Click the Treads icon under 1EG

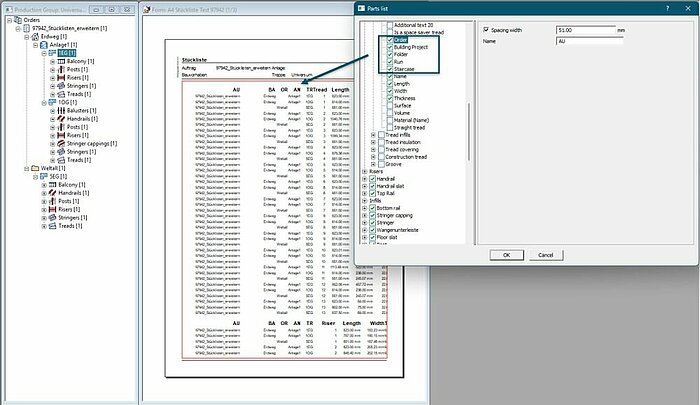pos(61,94)
